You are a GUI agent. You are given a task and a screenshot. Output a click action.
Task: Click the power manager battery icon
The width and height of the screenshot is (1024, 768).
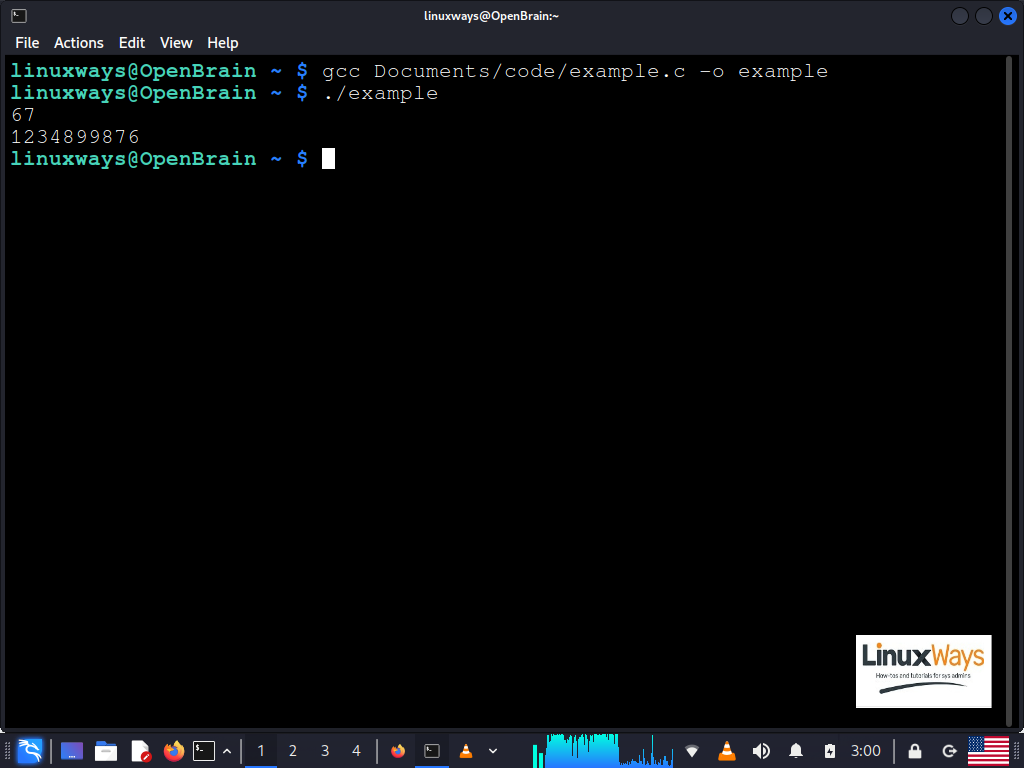(828, 750)
